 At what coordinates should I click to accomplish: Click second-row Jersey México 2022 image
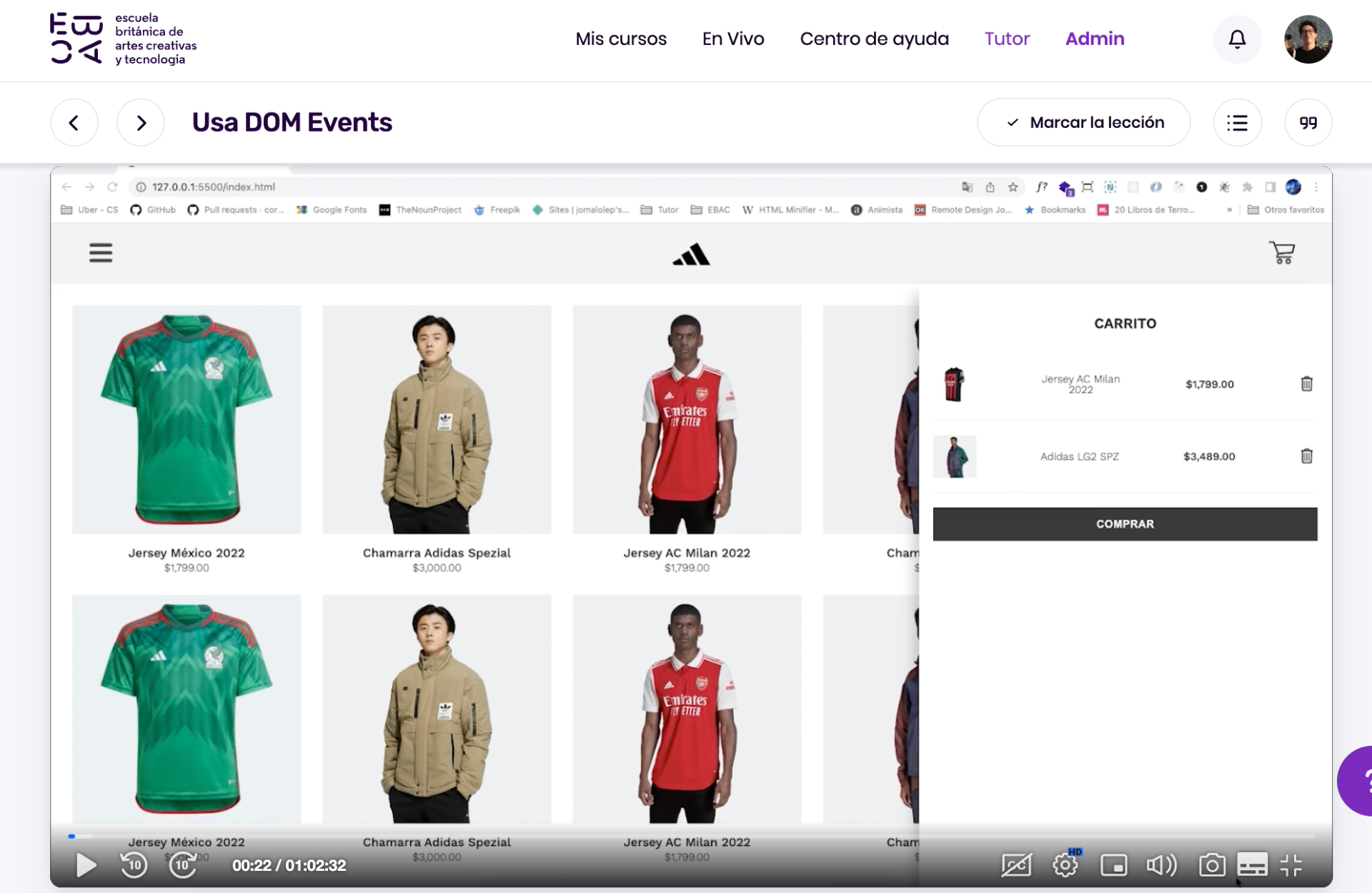[x=187, y=709]
